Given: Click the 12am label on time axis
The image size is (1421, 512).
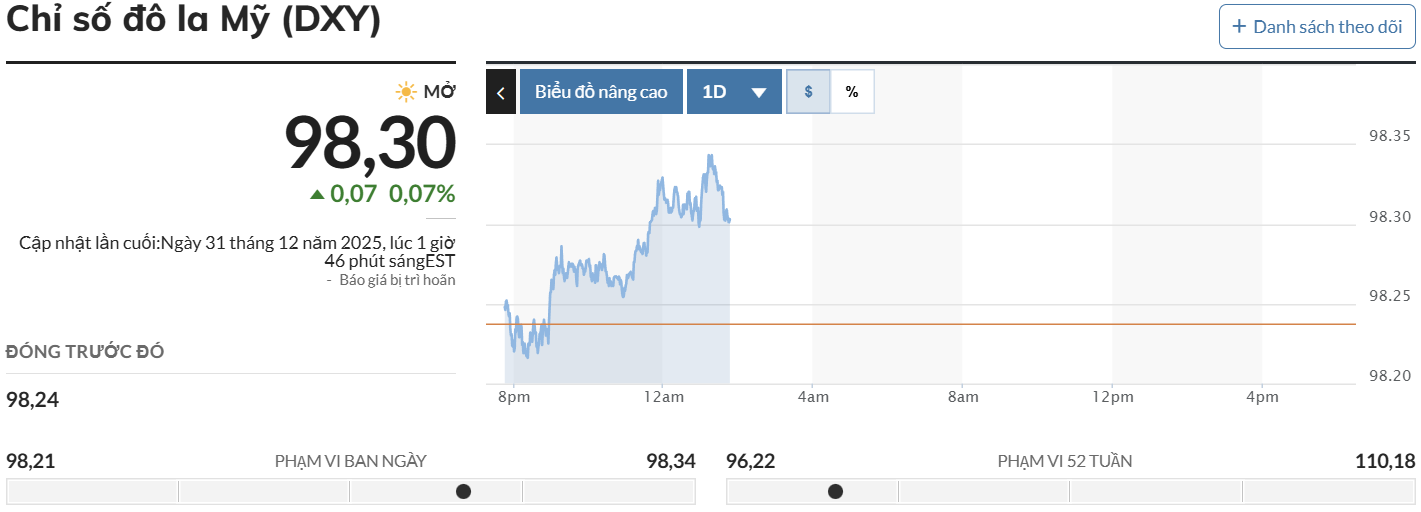Looking at the screenshot, I should (663, 397).
